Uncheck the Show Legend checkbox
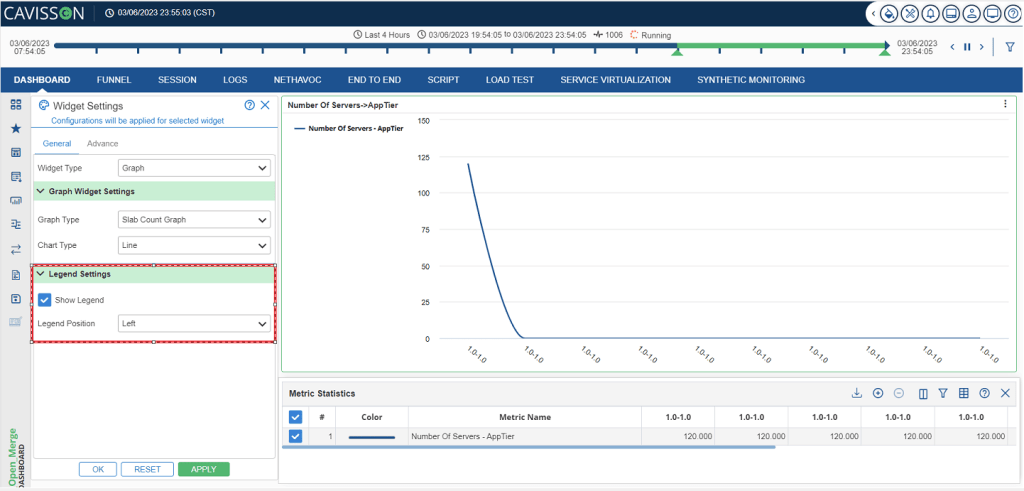Screen dimensions: 1024x491 pyautogui.click(x=44, y=300)
